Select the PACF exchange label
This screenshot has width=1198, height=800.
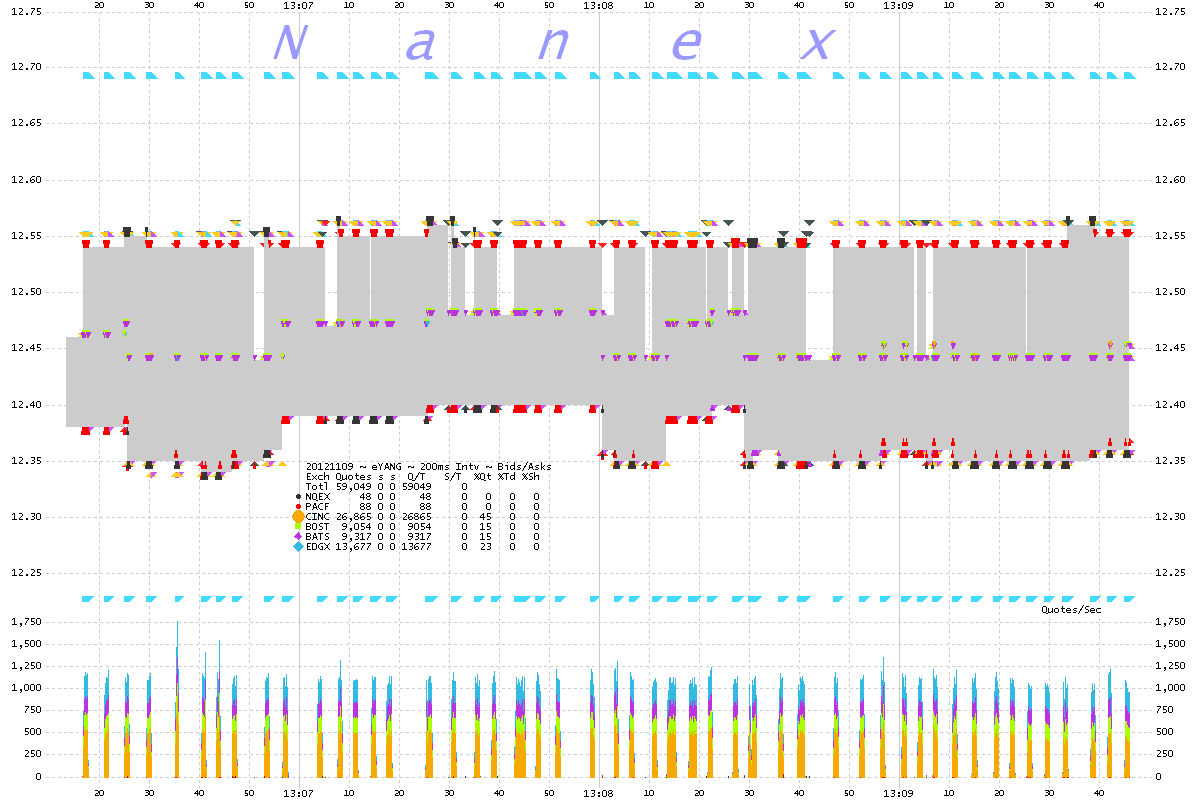tap(317, 507)
